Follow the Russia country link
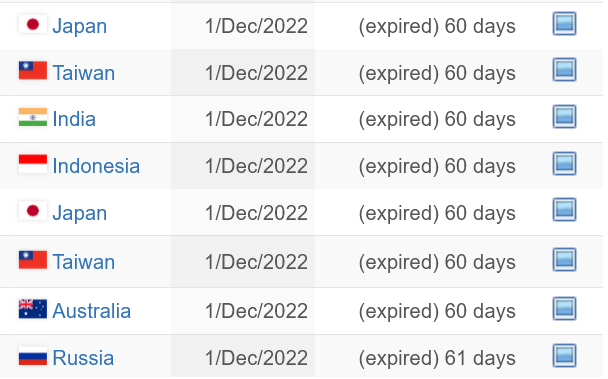Screen dimensions: 608x379 83,358
